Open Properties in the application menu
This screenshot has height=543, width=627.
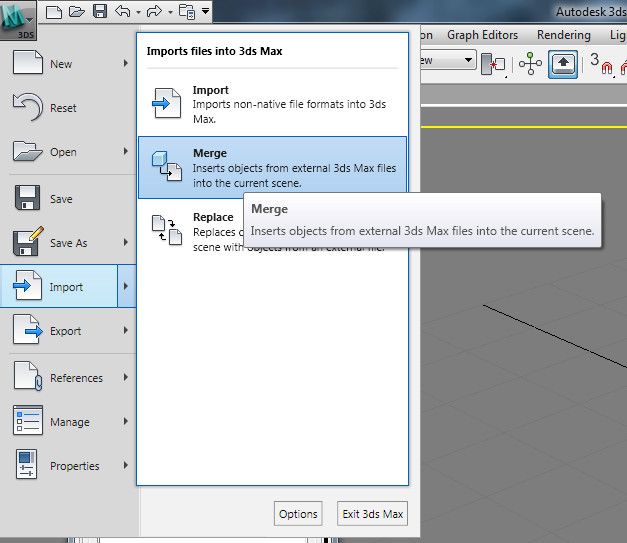point(68,465)
